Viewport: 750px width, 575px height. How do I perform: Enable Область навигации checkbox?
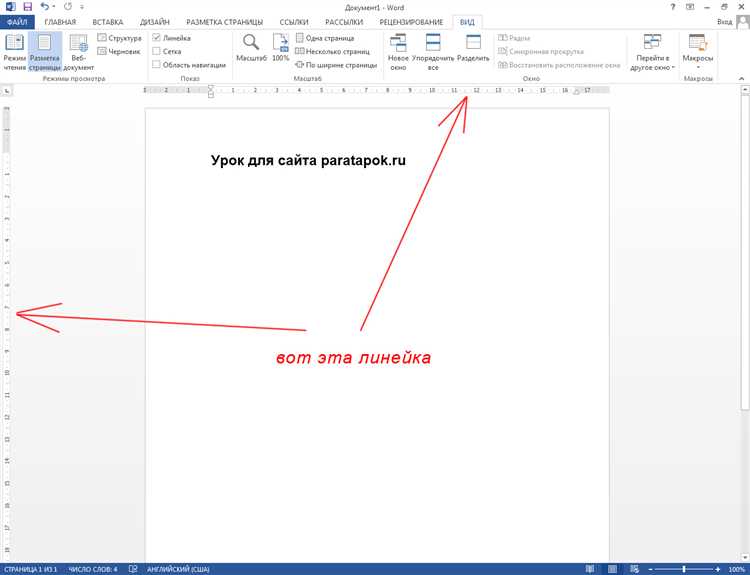tap(156, 64)
